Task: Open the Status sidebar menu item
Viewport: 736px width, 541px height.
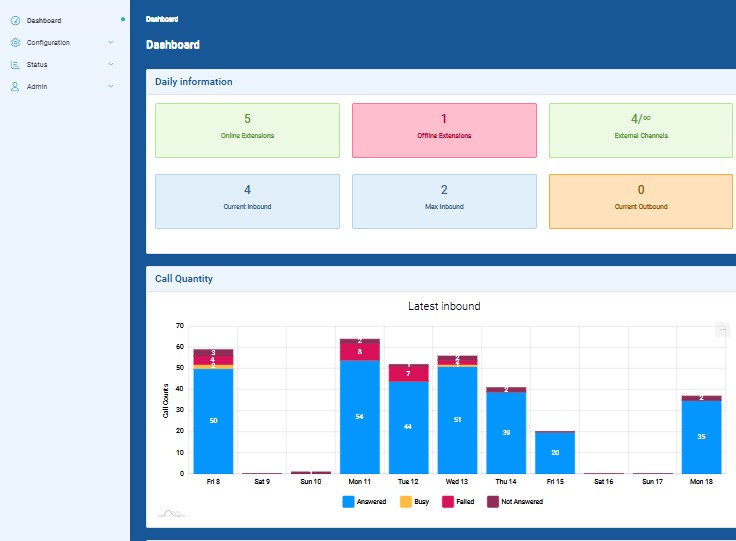Action: [37, 64]
